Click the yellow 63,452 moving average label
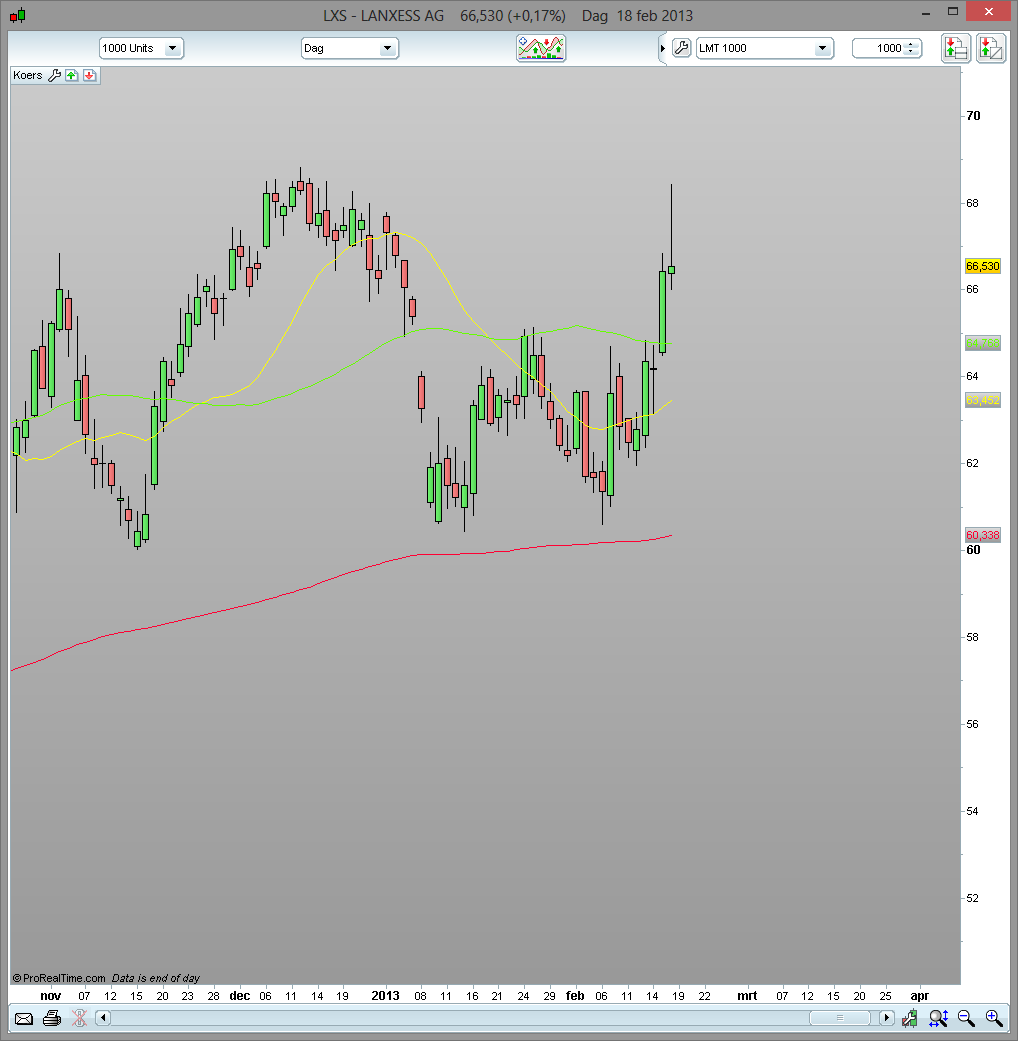The image size is (1018, 1041). [x=982, y=400]
